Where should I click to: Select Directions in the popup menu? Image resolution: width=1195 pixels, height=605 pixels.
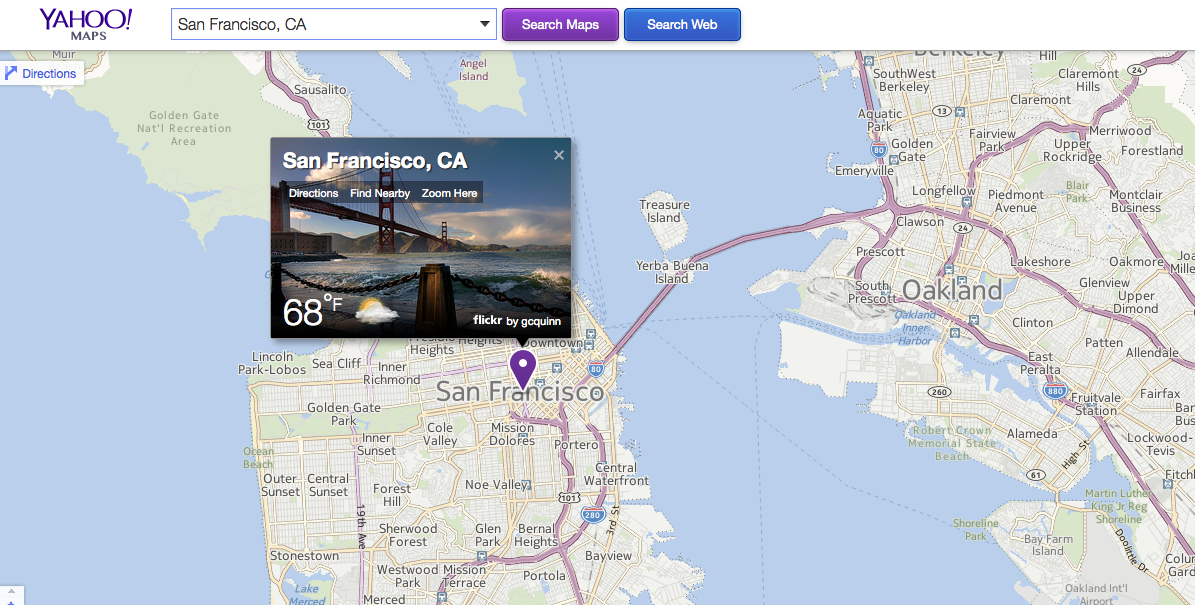pyautogui.click(x=313, y=193)
